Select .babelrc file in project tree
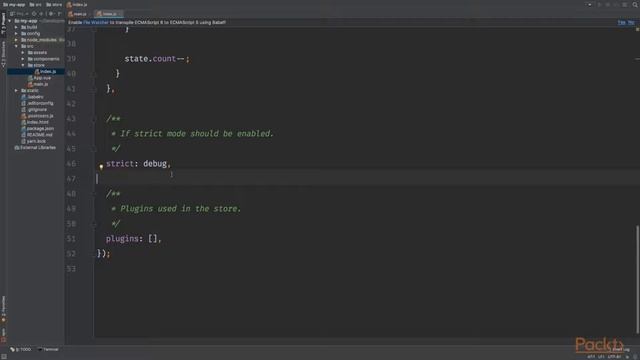 coord(32,97)
